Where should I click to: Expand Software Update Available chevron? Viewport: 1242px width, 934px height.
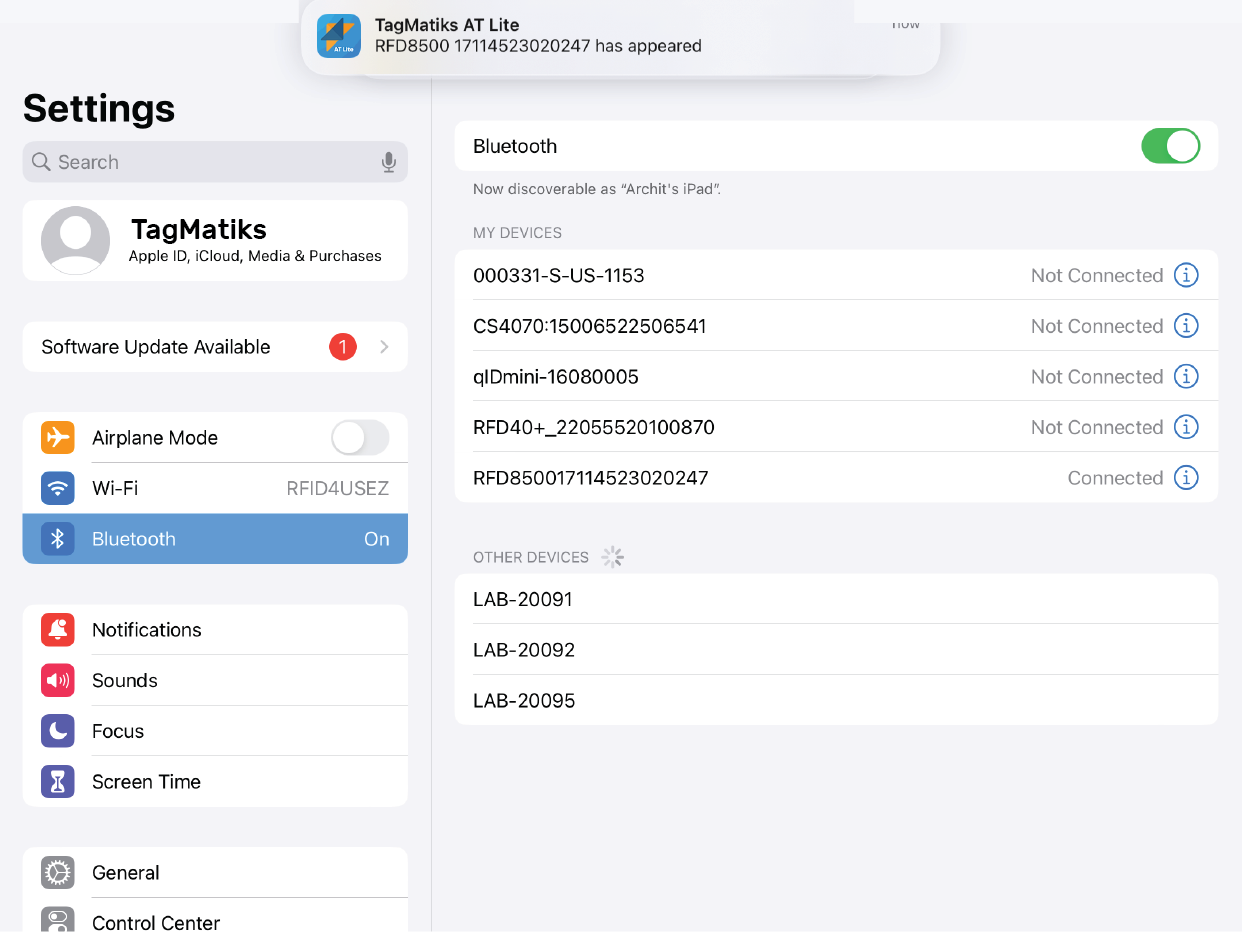pyautogui.click(x=385, y=347)
